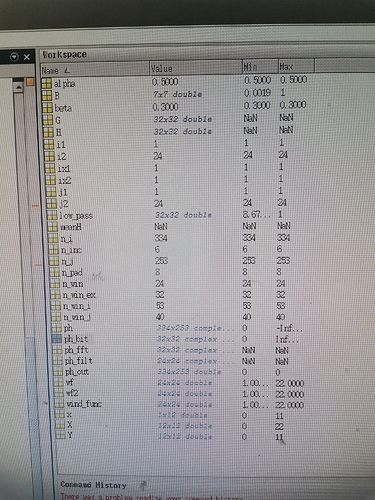Select the n_win_ex variable icon
Viewport: 375px width, 500px height.
click(55, 295)
